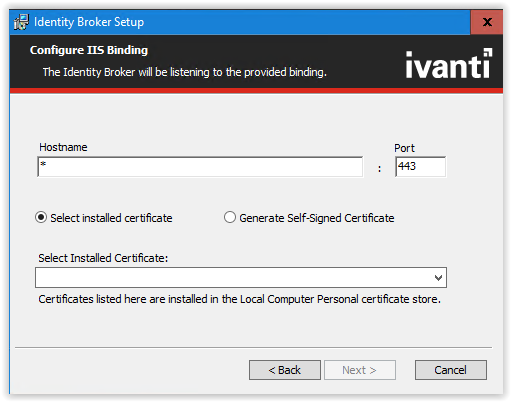Click the subtitle about the provided binding

tap(185, 72)
